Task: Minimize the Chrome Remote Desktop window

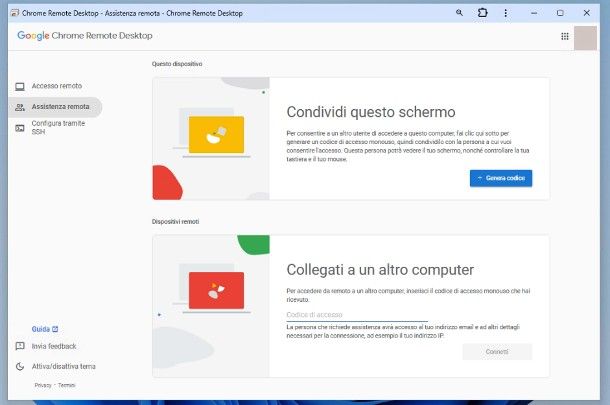Action: (534, 13)
